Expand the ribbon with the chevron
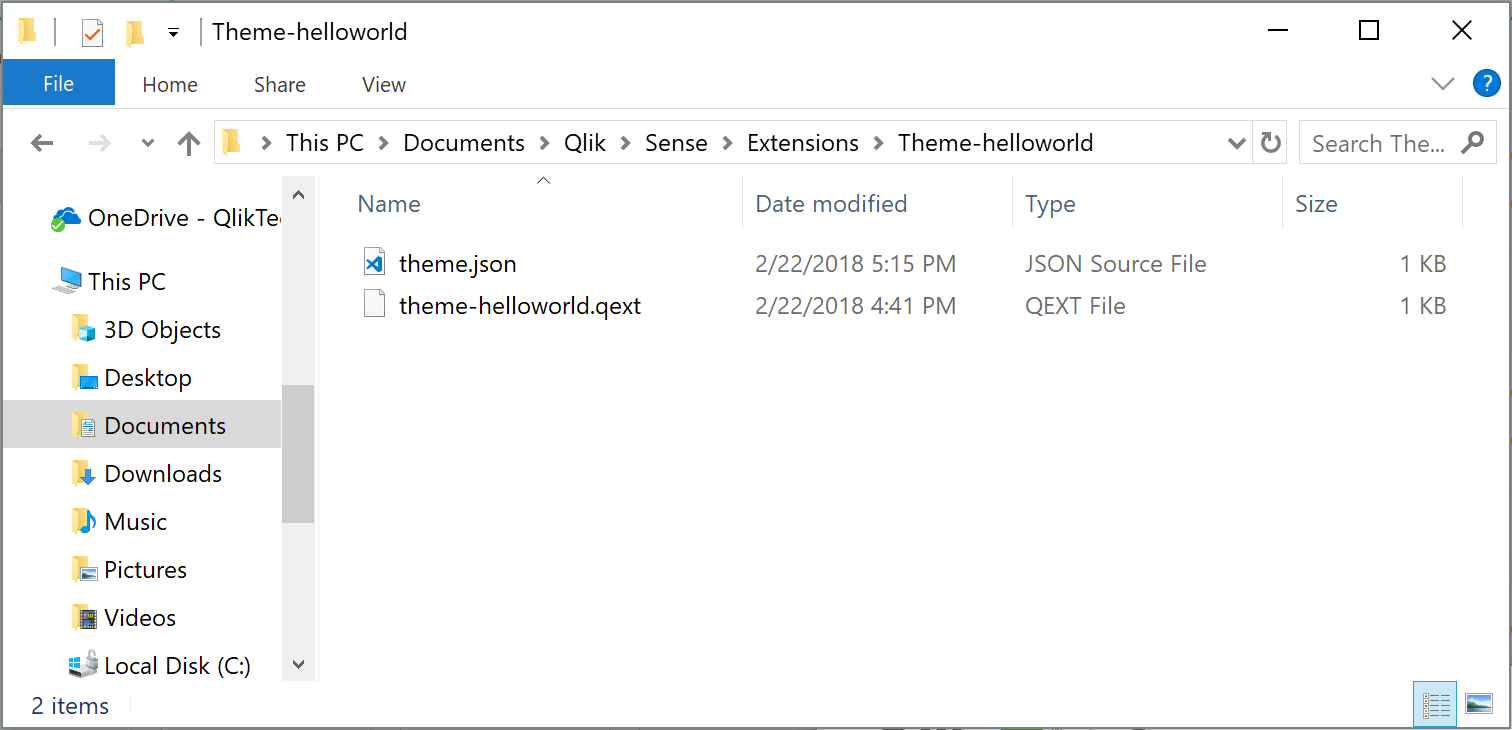1512x730 pixels. pos(1442,84)
